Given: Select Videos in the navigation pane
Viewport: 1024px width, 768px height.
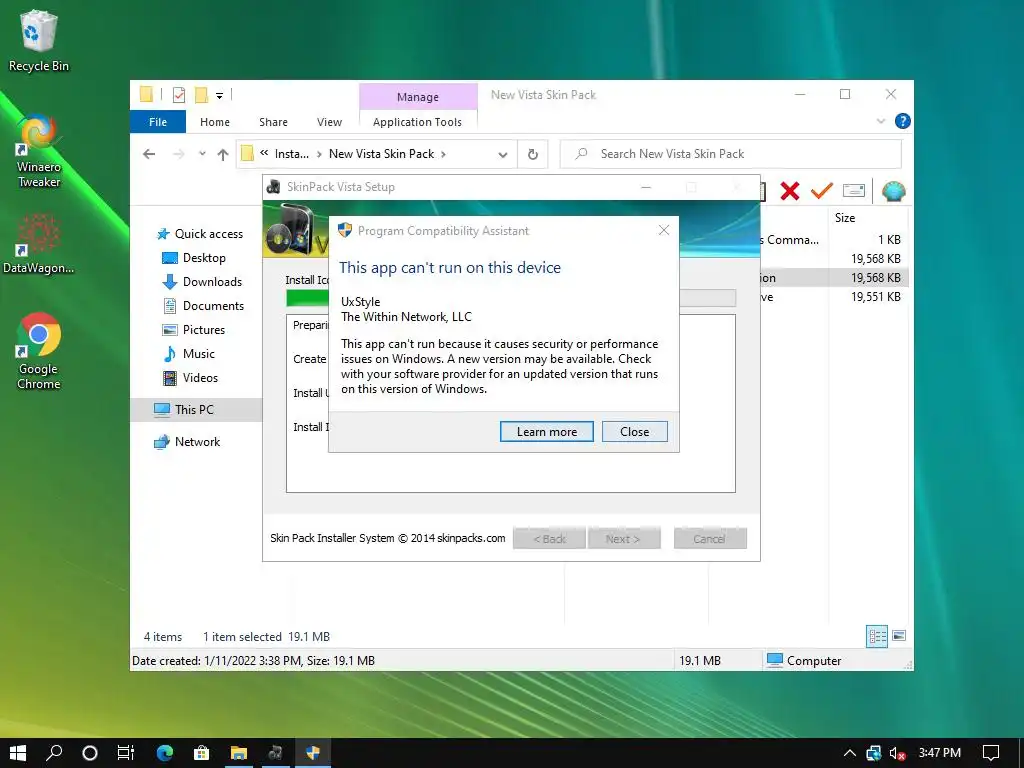Looking at the screenshot, I should tap(190, 378).
